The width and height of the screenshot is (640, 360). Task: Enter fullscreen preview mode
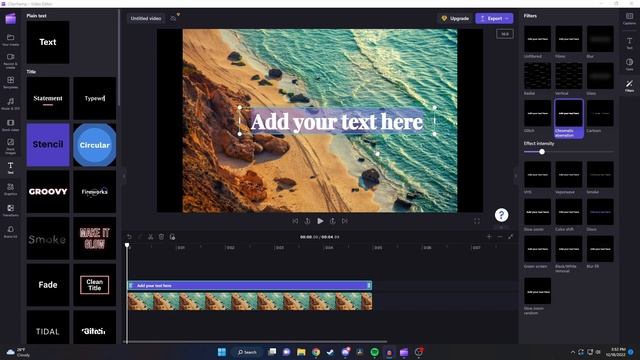tap(477, 221)
